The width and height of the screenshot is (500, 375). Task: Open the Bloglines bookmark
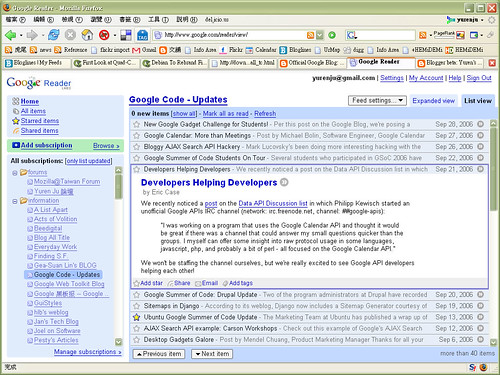(x=295, y=50)
